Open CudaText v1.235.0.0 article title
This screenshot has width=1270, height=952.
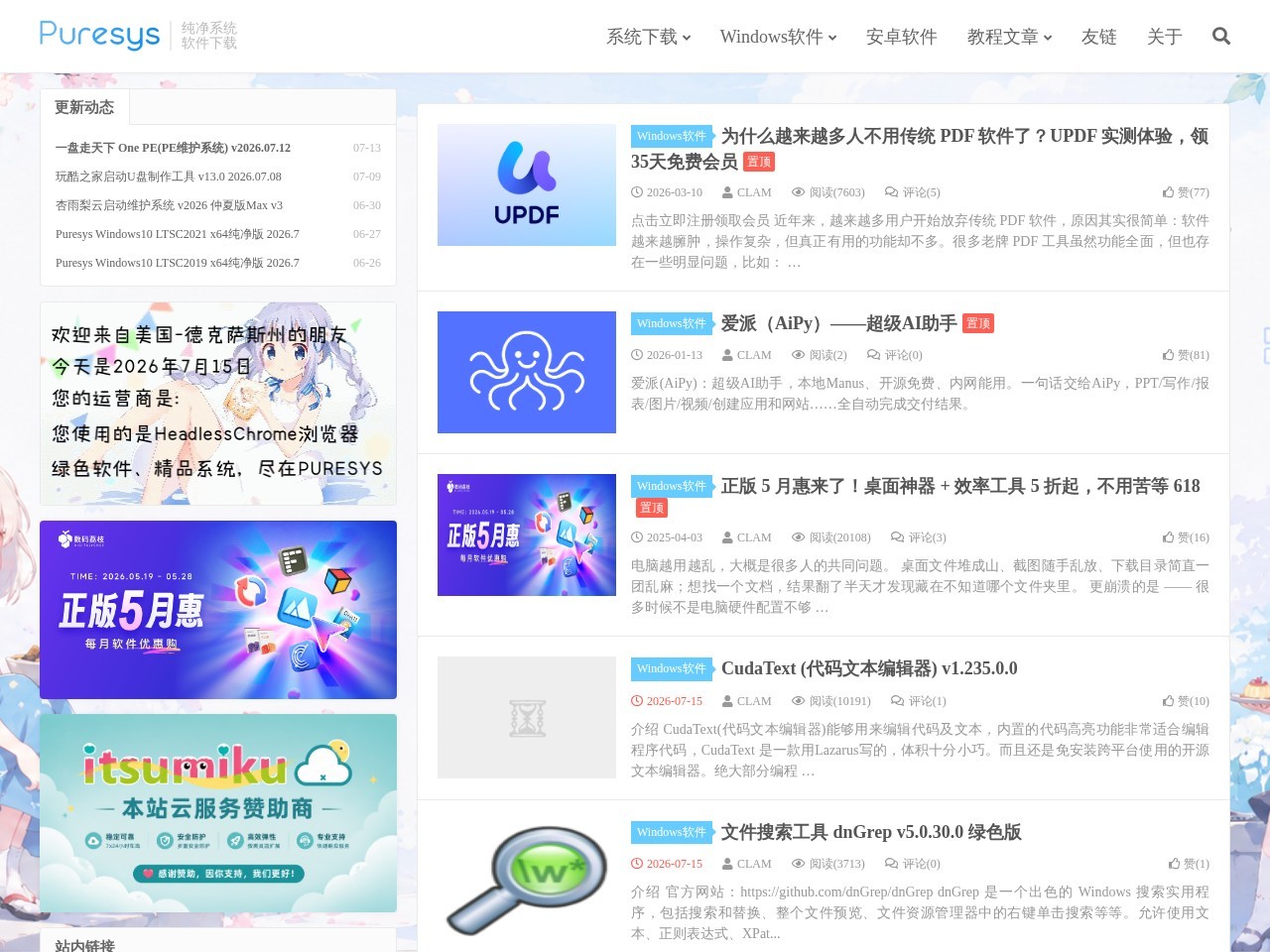pos(869,668)
